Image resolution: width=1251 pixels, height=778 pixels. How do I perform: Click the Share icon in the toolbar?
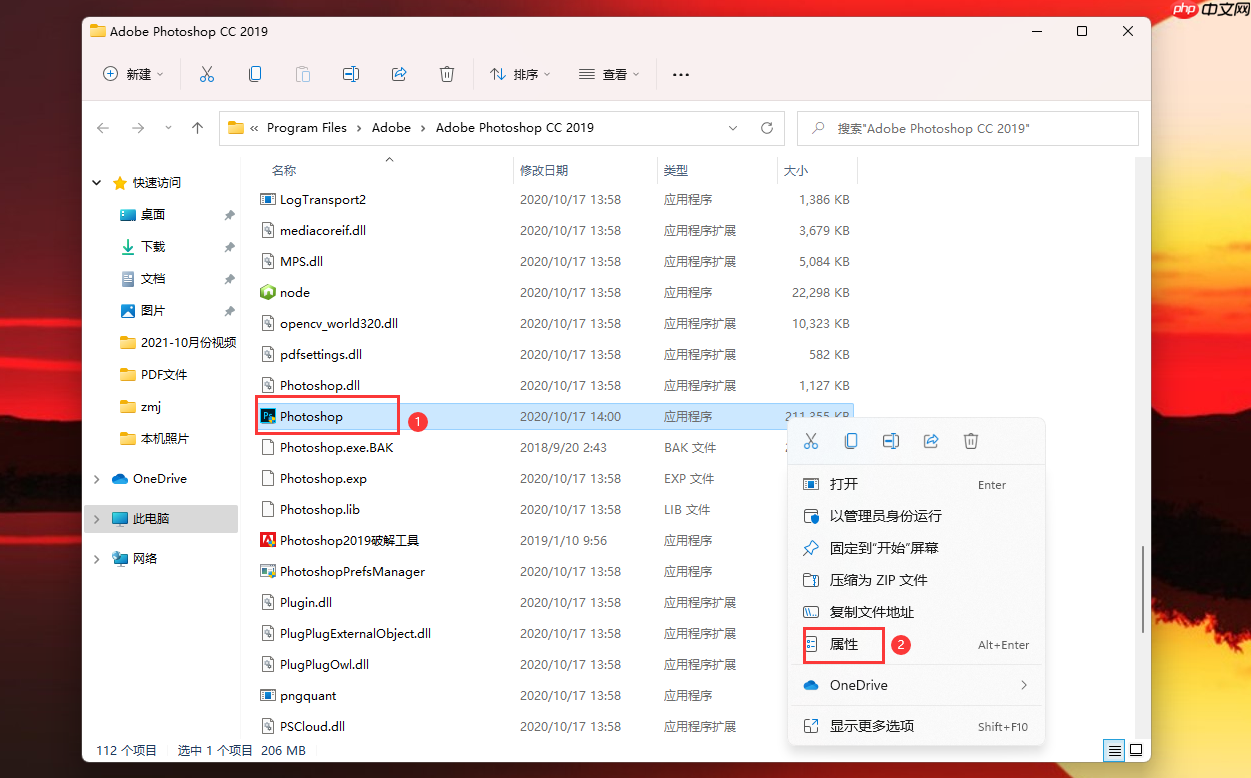[399, 74]
